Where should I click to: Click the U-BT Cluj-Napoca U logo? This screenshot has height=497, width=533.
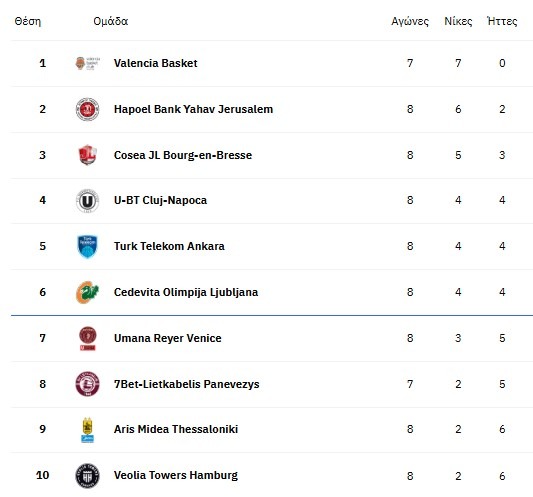click(87, 201)
